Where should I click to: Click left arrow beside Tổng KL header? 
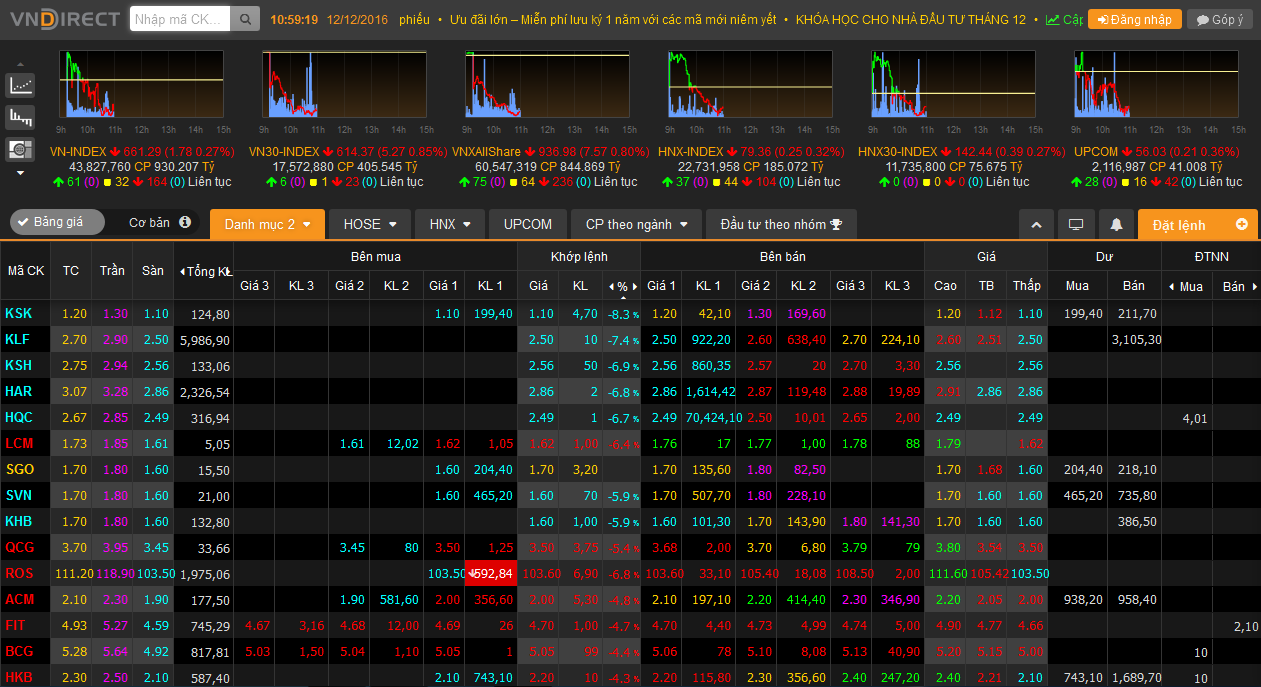(x=182, y=272)
